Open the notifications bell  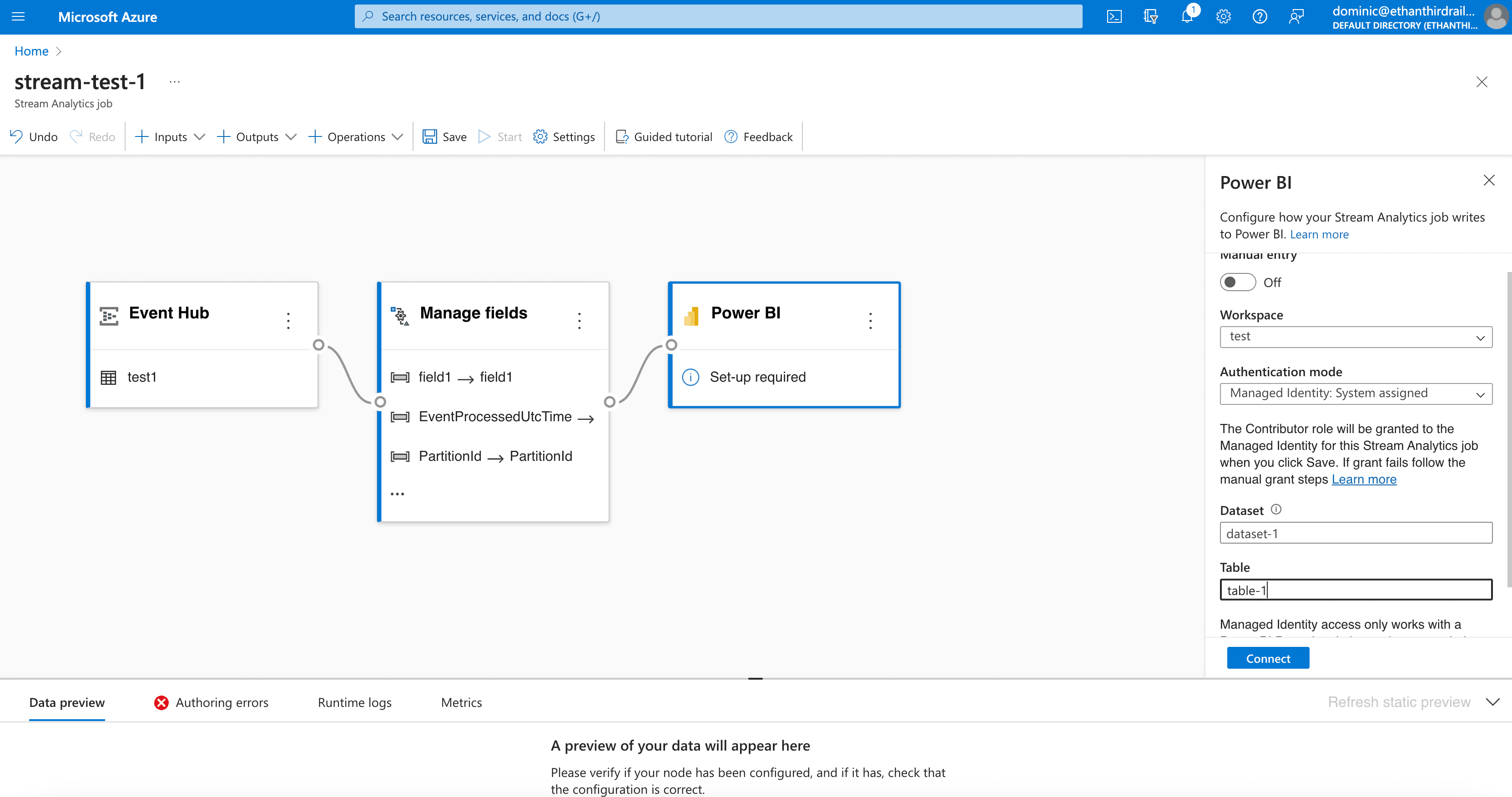click(x=1187, y=16)
